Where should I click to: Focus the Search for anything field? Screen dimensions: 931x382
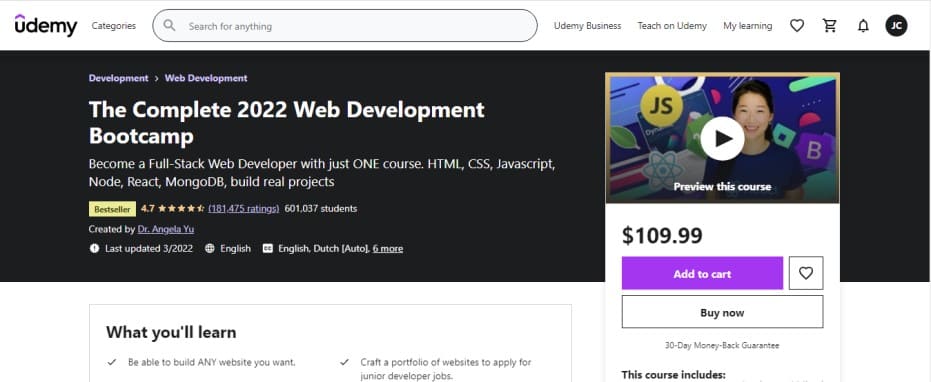click(344, 26)
